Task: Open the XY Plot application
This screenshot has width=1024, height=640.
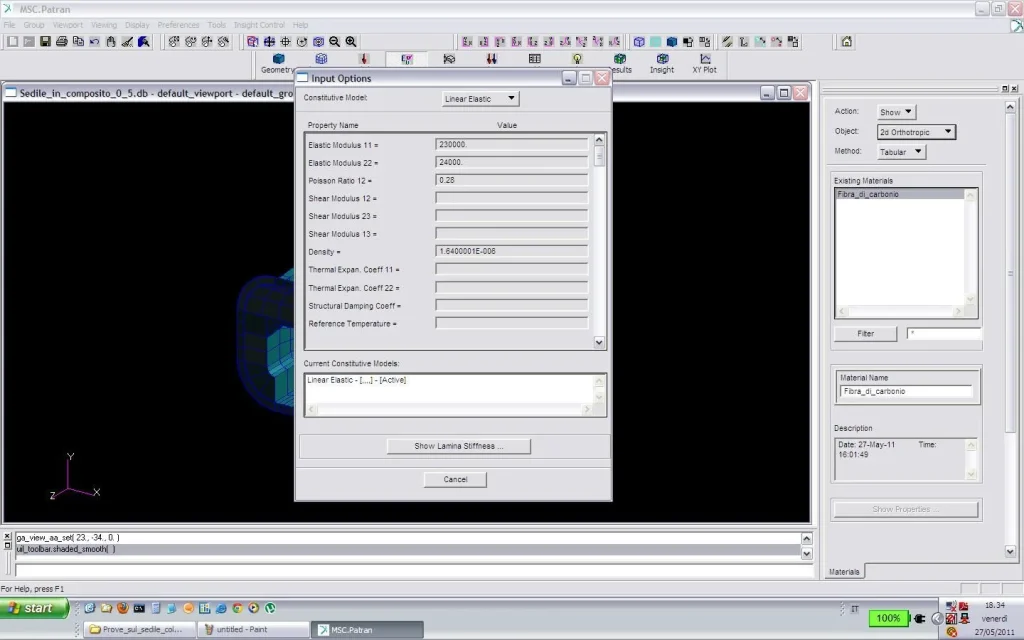Action: click(705, 63)
